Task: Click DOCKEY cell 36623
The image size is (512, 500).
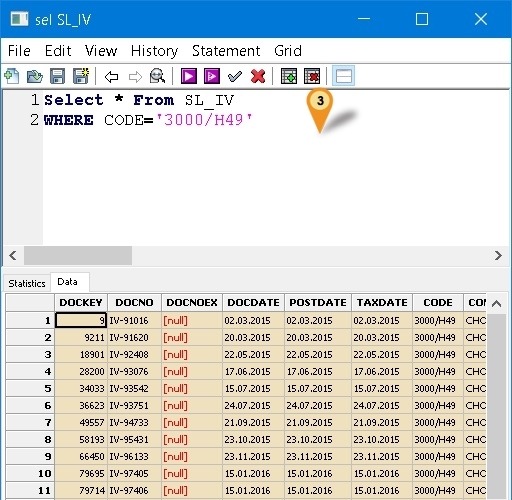Action: tap(81, 405)
